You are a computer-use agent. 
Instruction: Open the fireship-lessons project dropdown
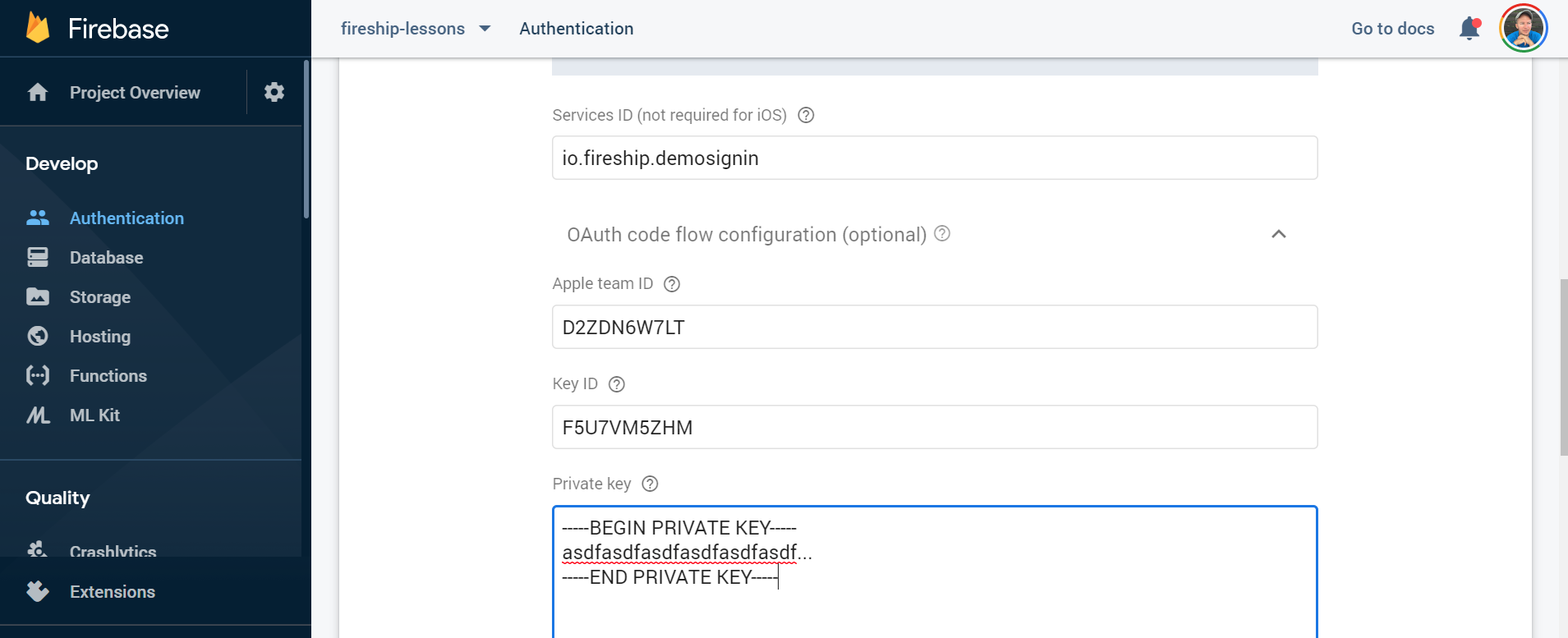click(416, 28)
